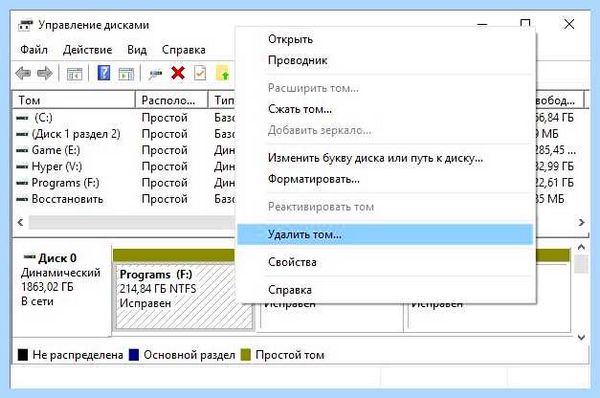Close the Disk Management window

click(x=569, y=24)
